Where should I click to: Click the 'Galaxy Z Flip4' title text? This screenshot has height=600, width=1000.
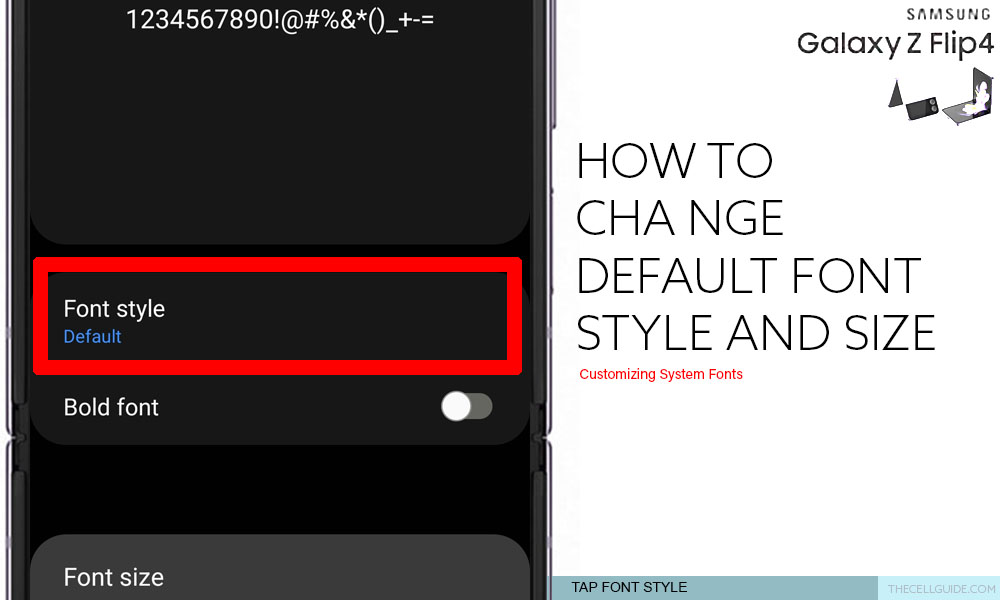895,44
